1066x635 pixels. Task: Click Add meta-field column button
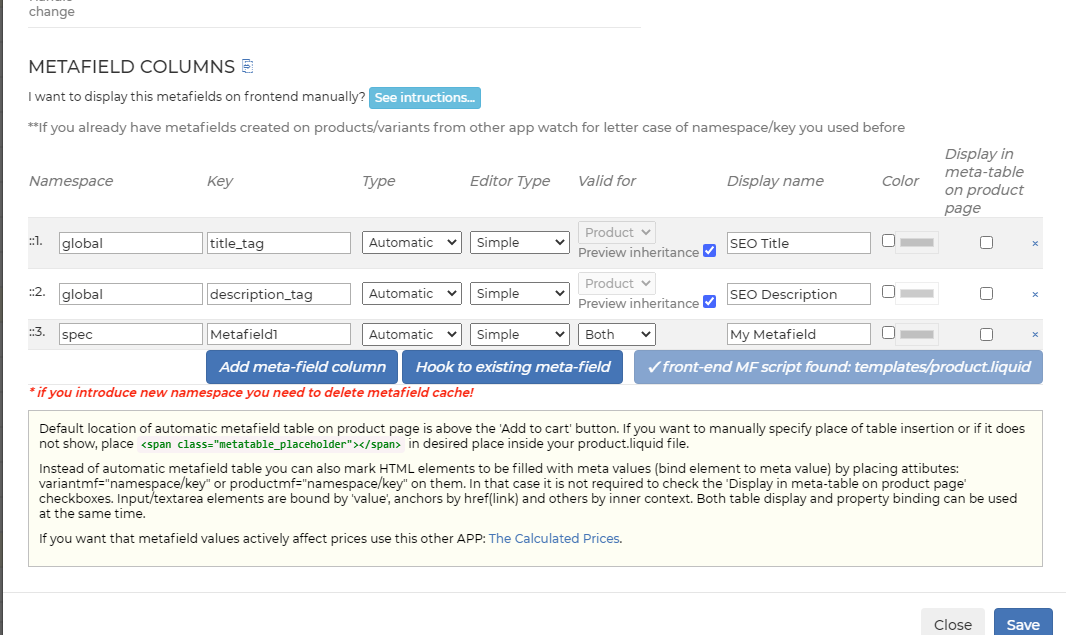[302, 367]
